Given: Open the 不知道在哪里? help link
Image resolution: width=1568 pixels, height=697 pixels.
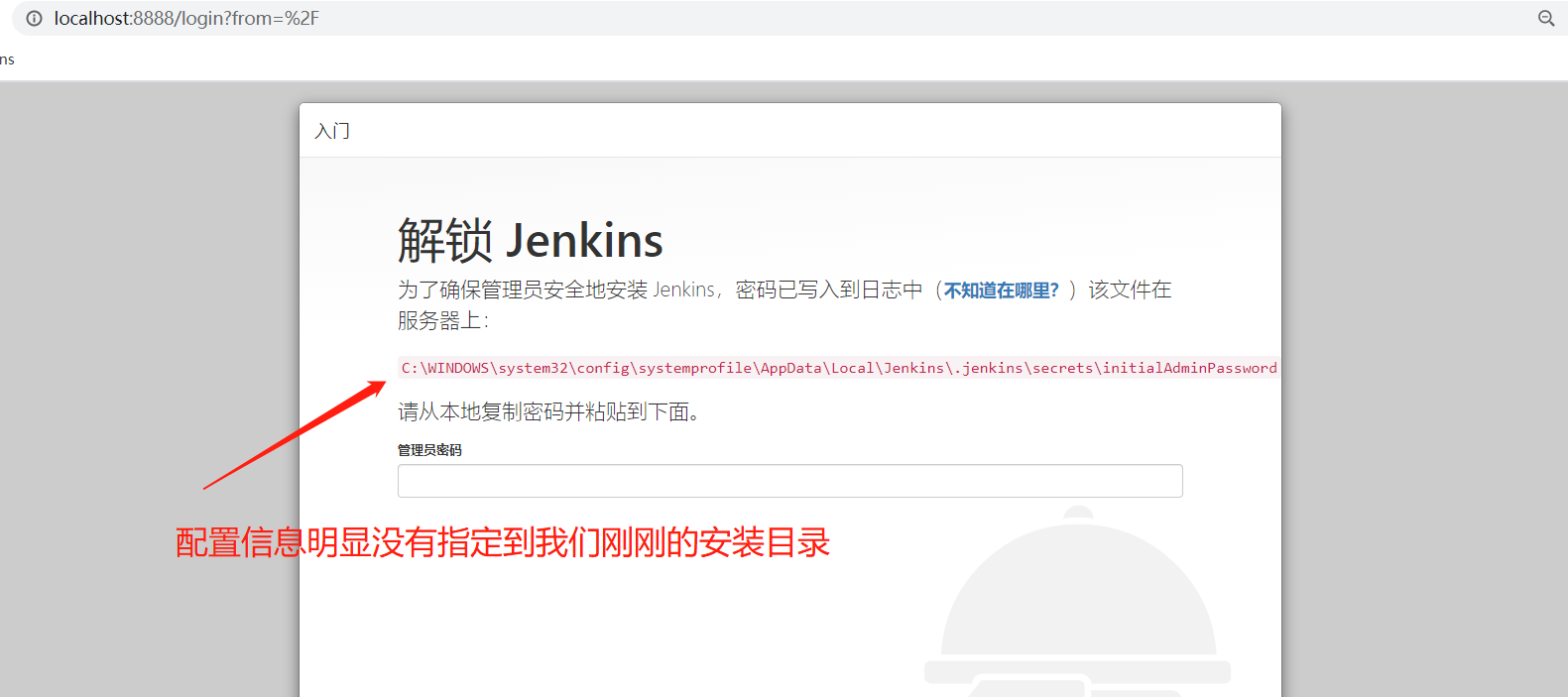Looking at the screenshot, I should pyautogui.click(x=1002, y=290).
